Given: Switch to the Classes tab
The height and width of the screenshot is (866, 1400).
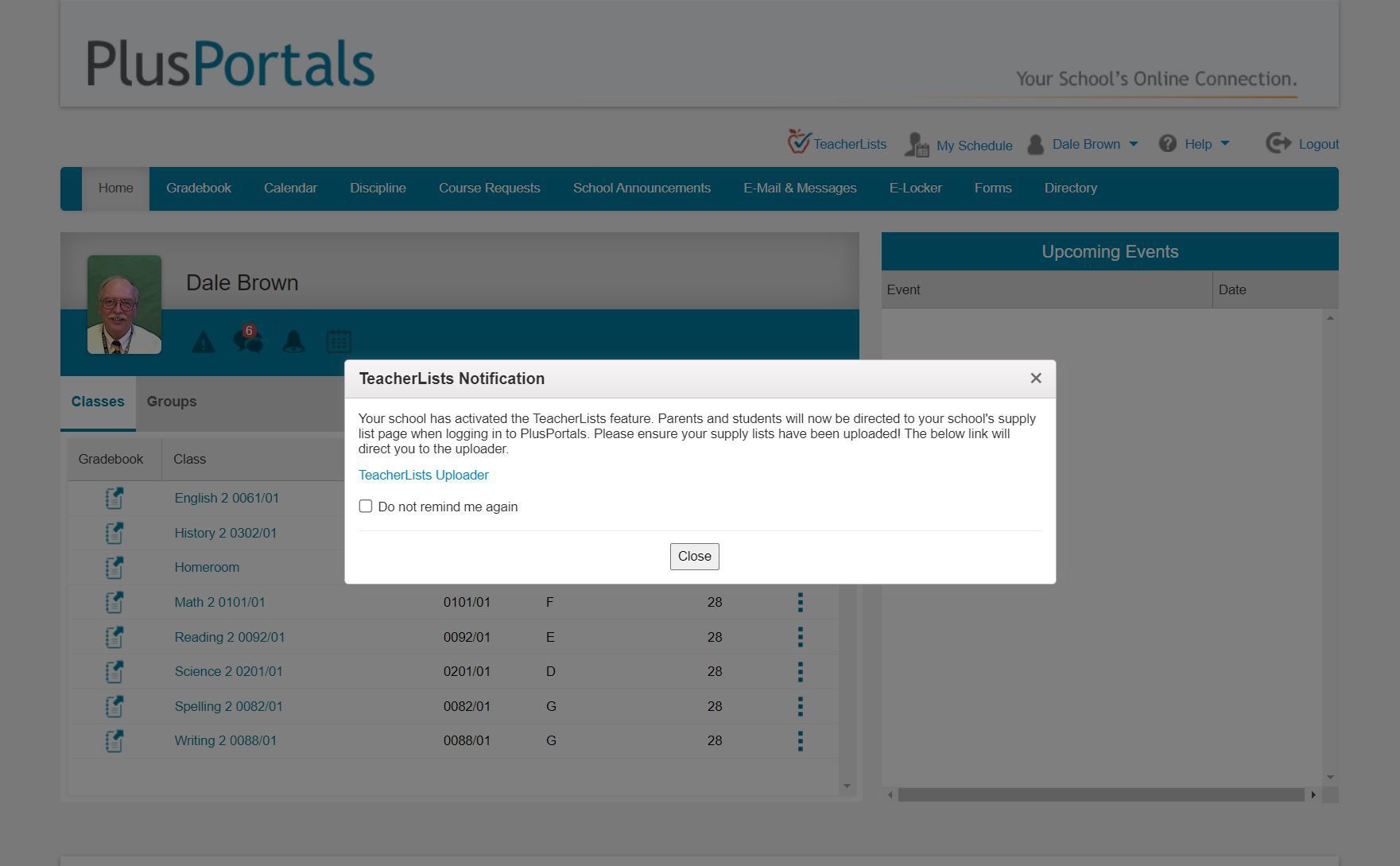Looking at the screenshot, I should (x=98, y=402).
